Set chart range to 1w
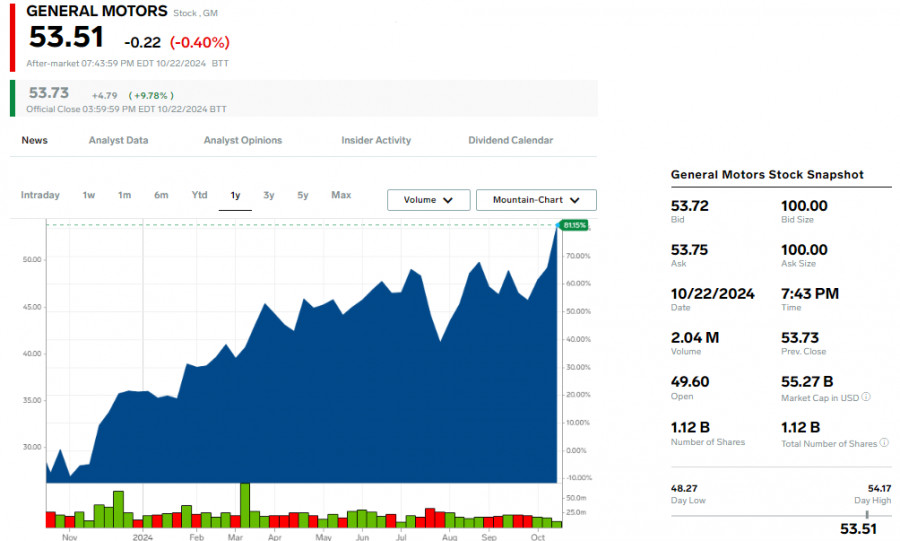900x541 pixels. tap(88, 195)
